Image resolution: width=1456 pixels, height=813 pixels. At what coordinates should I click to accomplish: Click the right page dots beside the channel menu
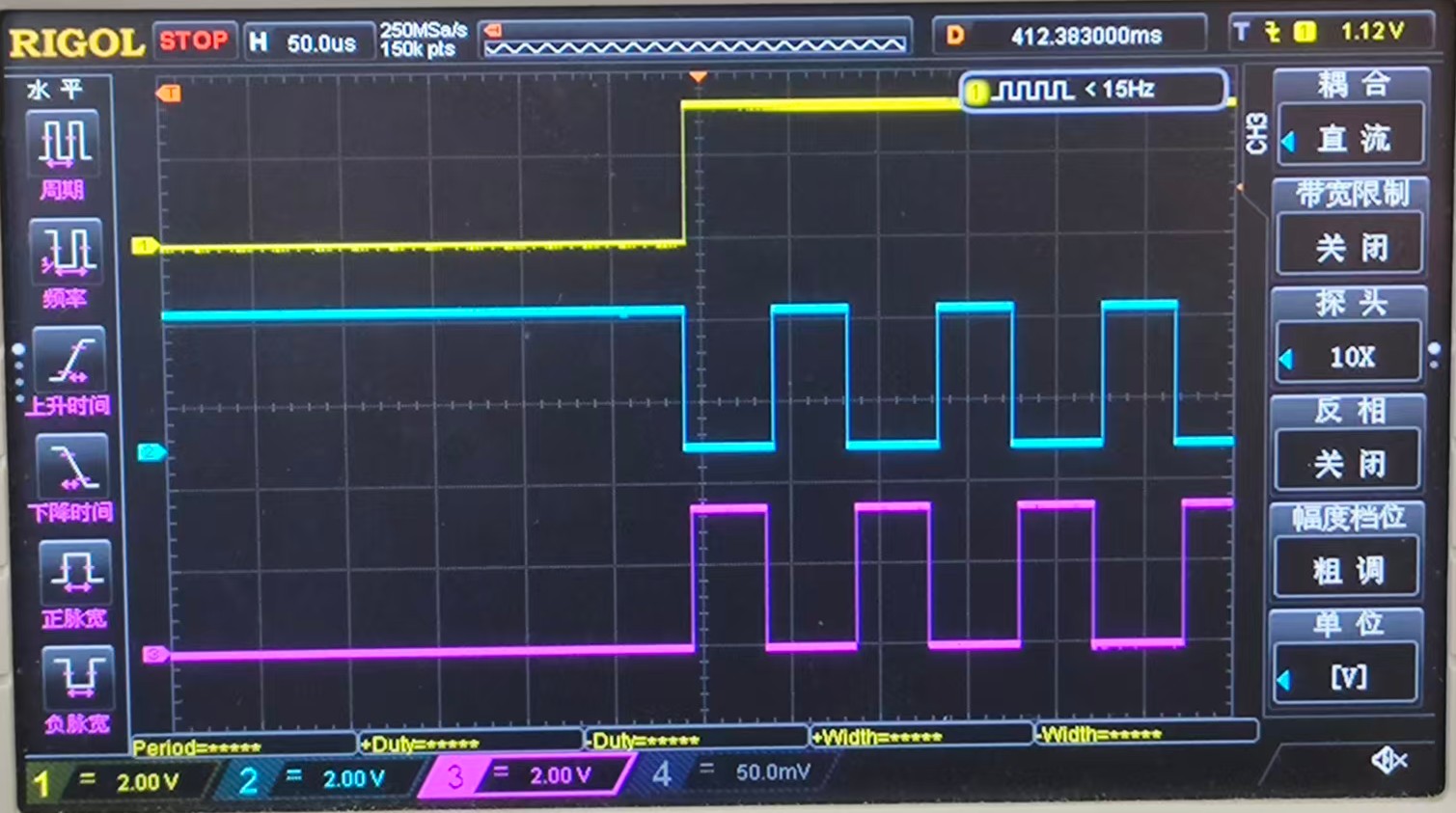coord(1435,355)
